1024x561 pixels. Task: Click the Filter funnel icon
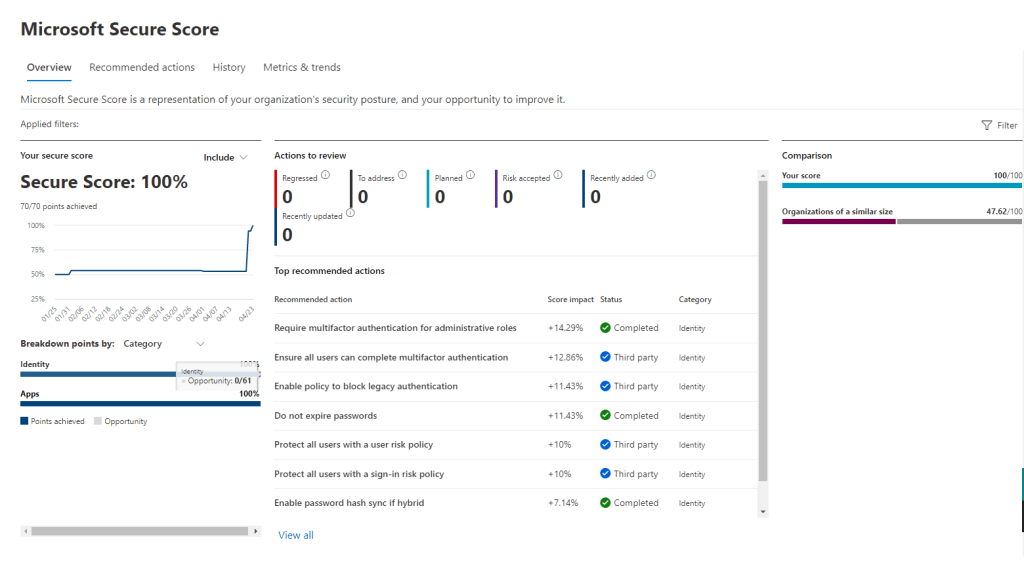pos(987,125)
